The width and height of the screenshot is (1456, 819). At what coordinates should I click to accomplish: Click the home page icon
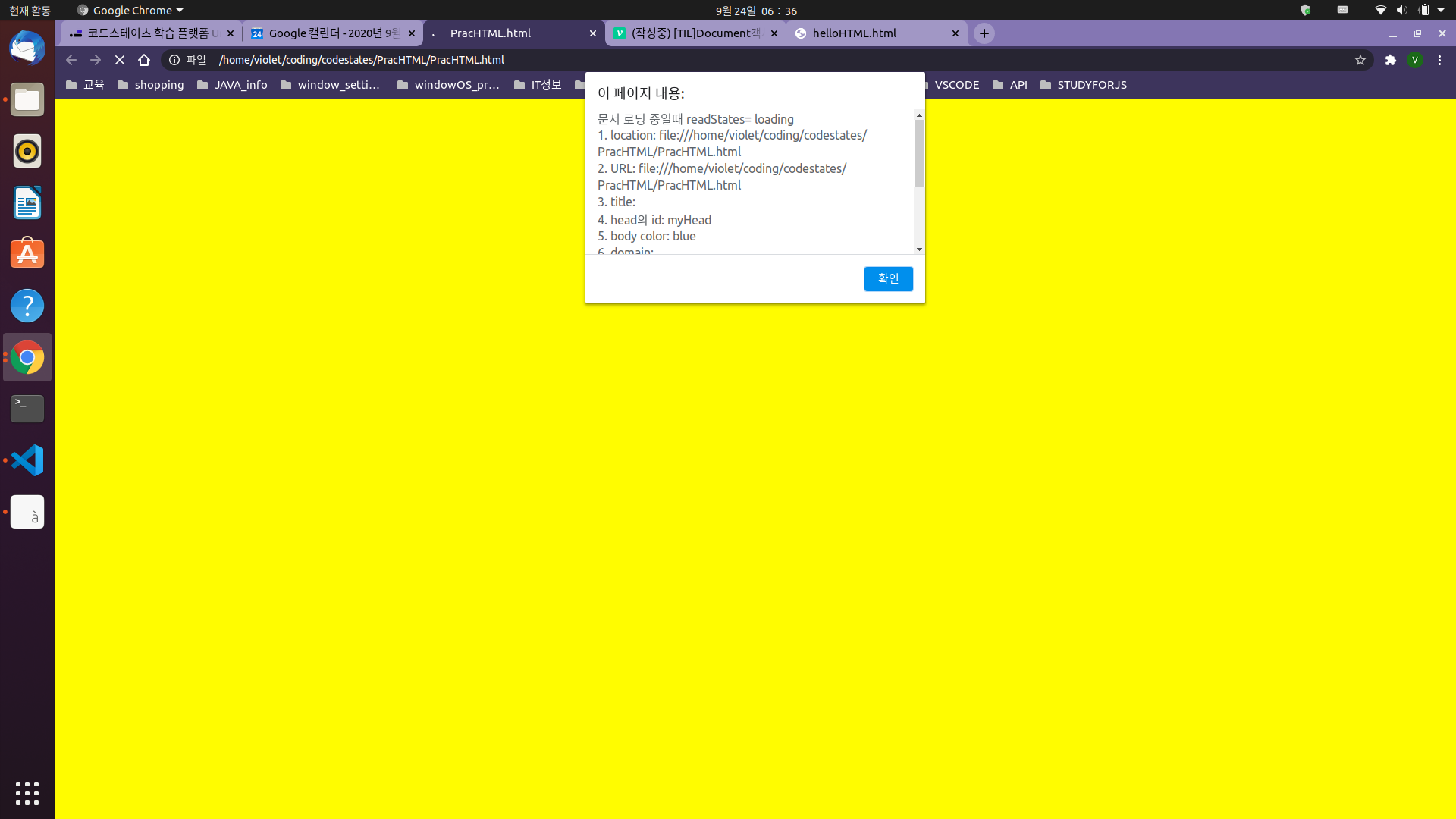tap(144, 60)
